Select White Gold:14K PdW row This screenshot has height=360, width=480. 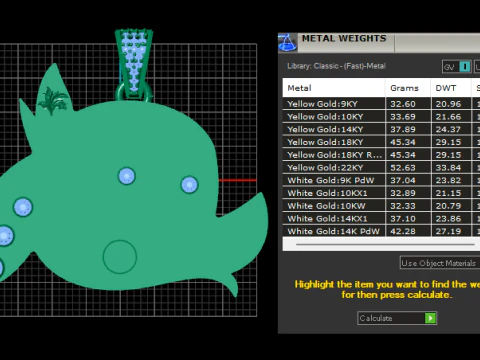[381, 231]
